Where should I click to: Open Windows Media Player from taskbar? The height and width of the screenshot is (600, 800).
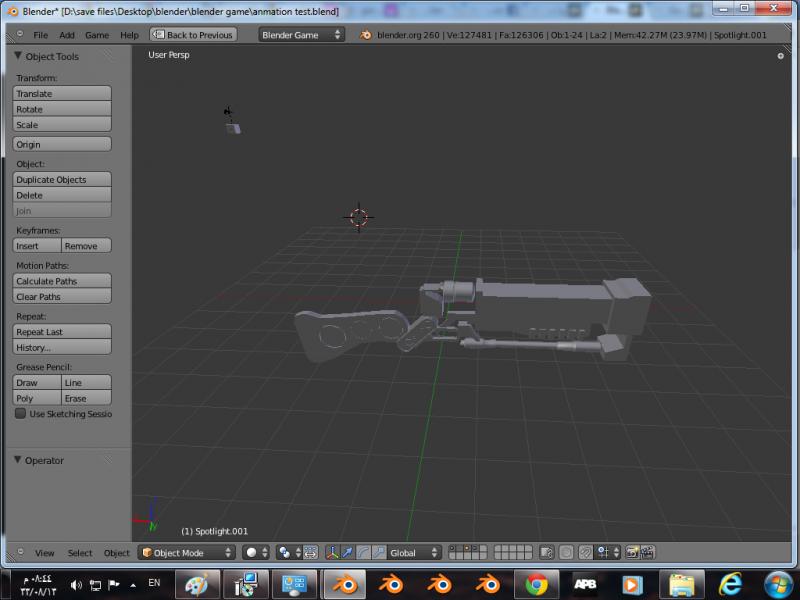pos(633,584)
